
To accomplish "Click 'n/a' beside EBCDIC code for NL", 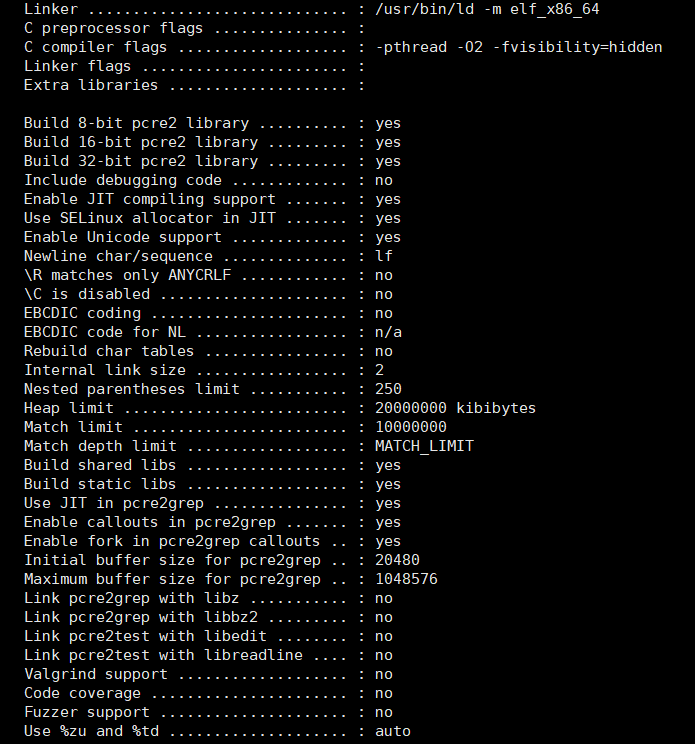I will [x=388, y=332].
